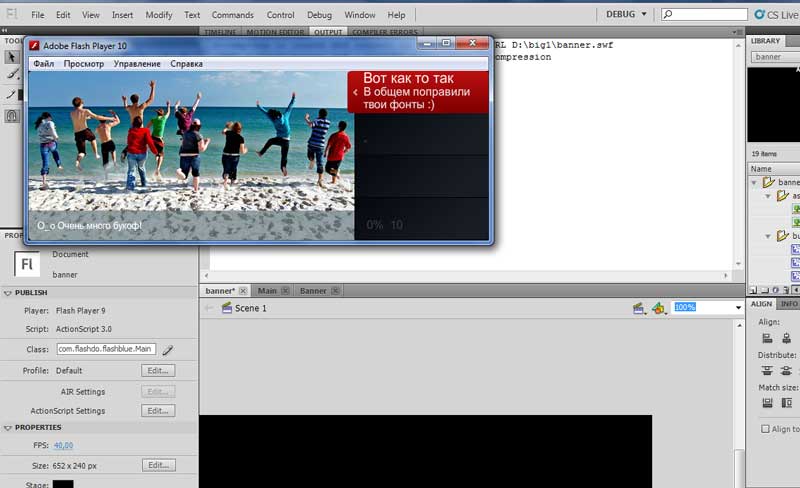This screenshot has width=800, height=488.
Task: Click the pencil icon to edit class definition
Action: tap(168, 350)
